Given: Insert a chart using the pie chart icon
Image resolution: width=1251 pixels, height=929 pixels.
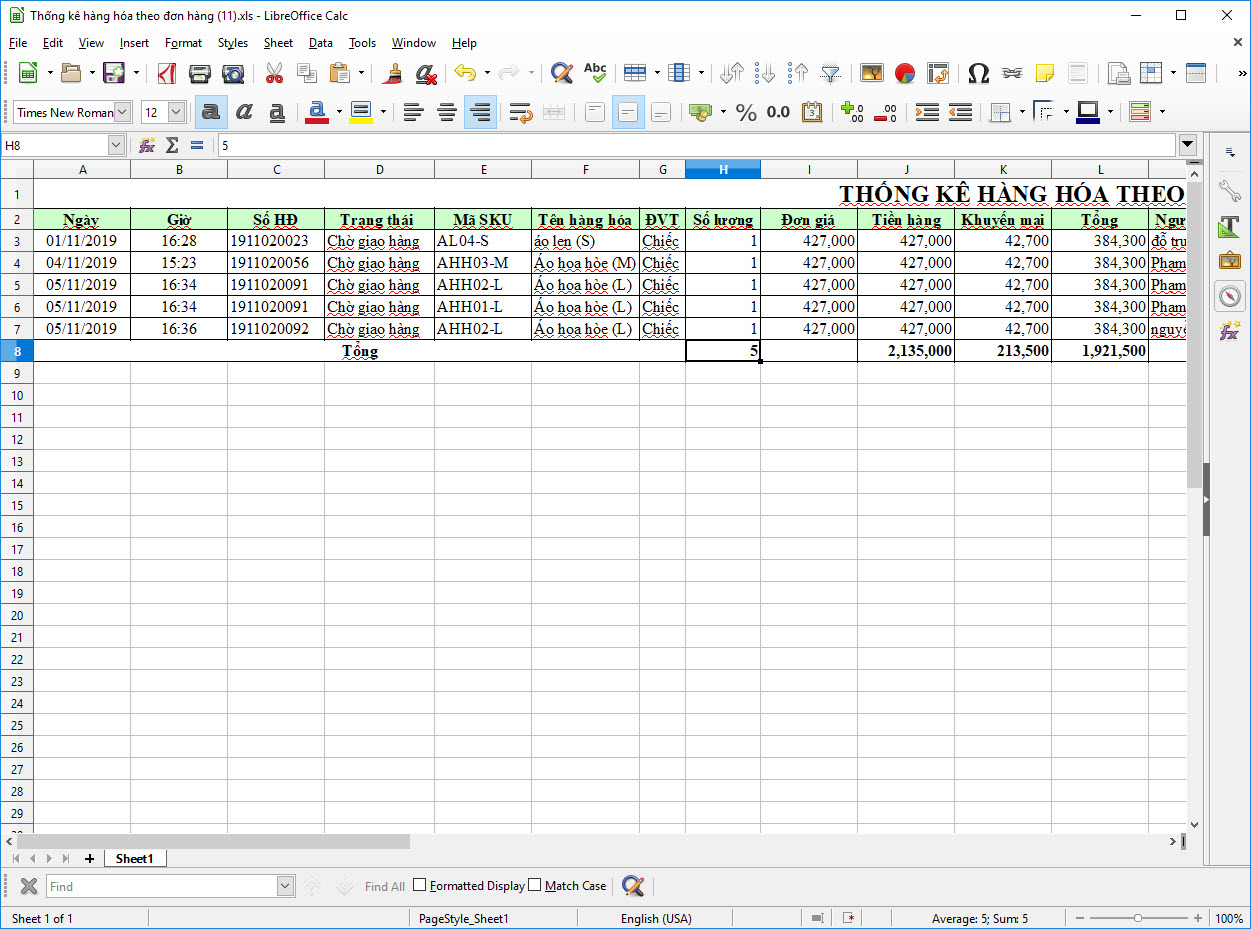Looking at the screenshot, I should pyautogui.click(x=905, y=73).
